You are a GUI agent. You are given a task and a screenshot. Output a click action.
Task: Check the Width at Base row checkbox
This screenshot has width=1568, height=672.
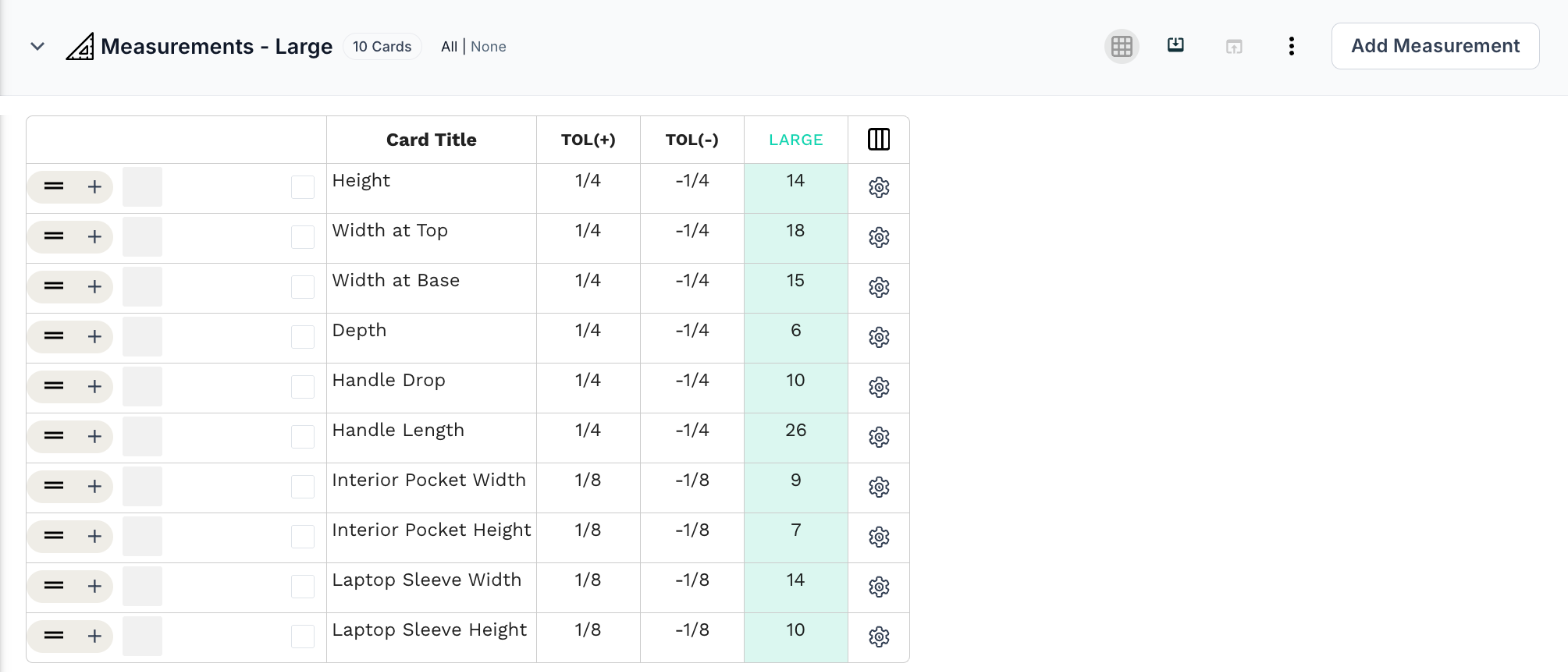[x=303, y=287]
